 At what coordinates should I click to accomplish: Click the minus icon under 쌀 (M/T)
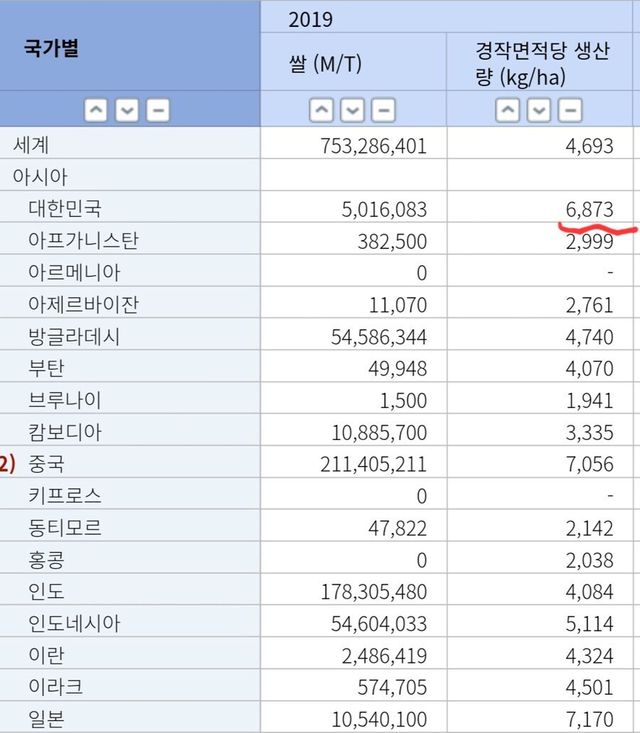(384, 110)
